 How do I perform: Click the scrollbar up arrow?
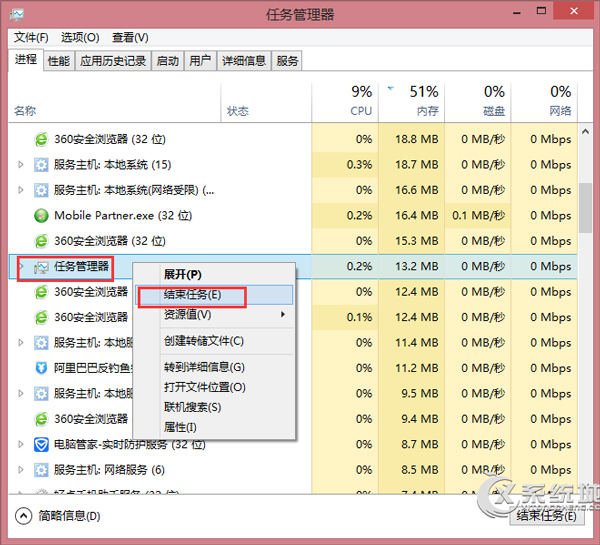(585, 132)
